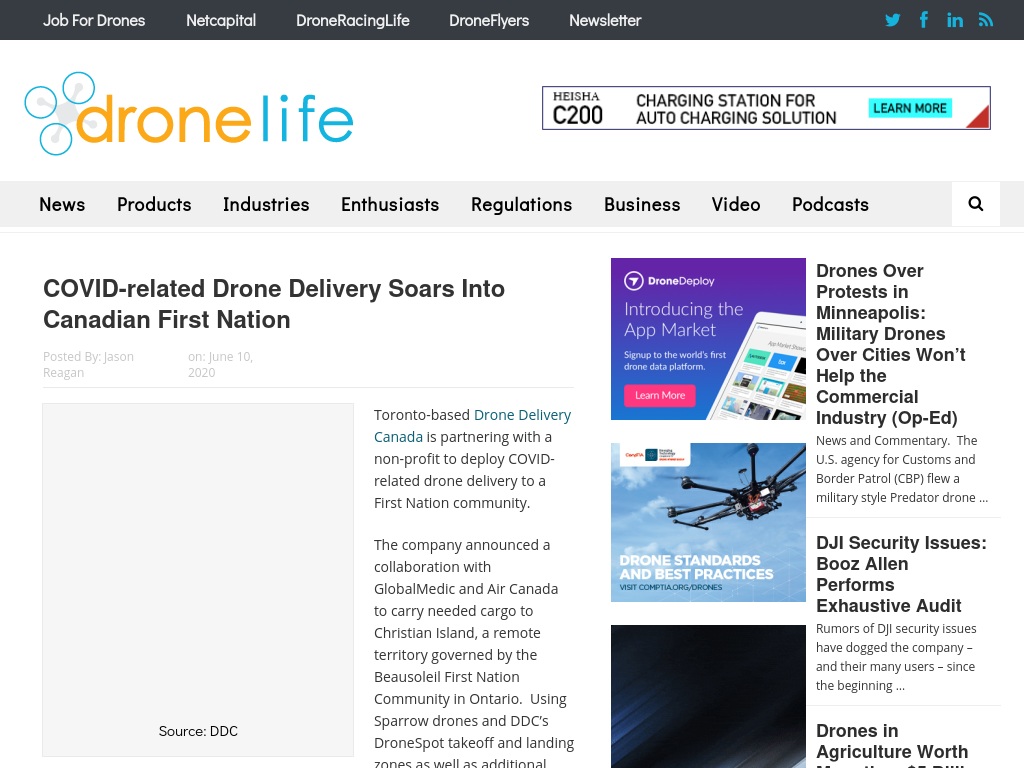Image resolution: width=1024 pixels, height=768 pixels.
Task: Open the Industries menu
Action: 266,204
